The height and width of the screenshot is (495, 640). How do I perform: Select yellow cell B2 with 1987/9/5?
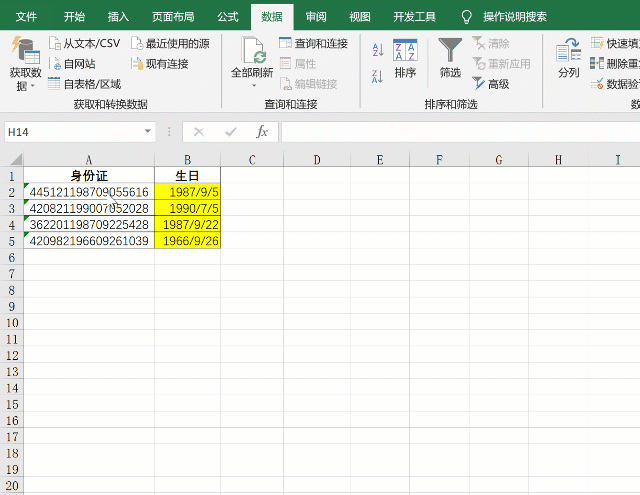187,192
